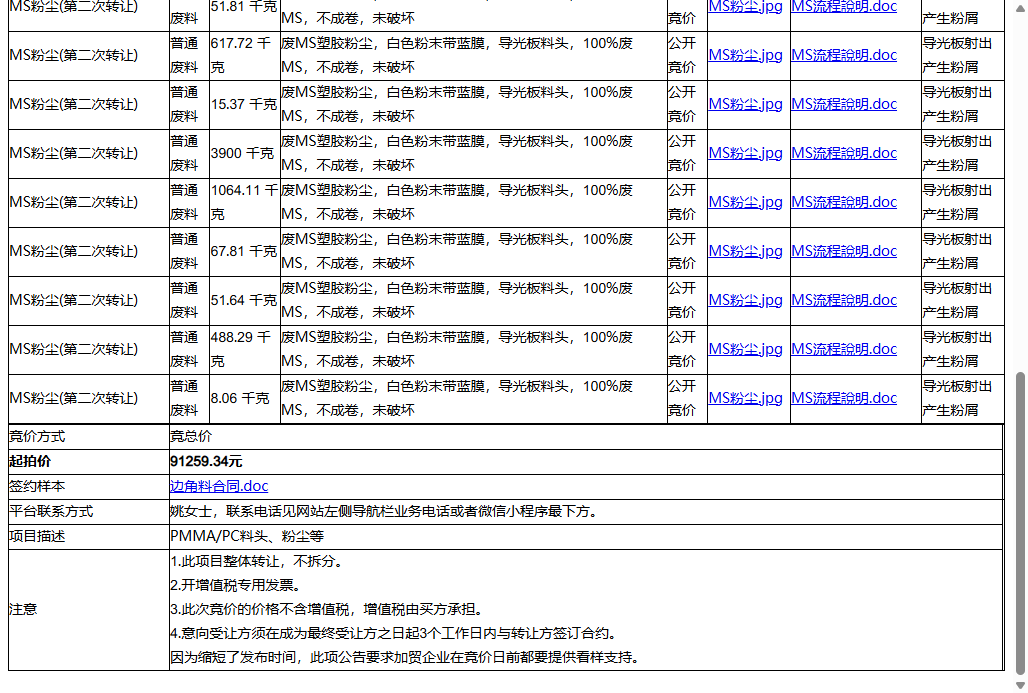Click the 废MS塑胶粉尘 description in 51.64 千克 row
This screenshot has width=1028, height=693.
click(458, 300)
